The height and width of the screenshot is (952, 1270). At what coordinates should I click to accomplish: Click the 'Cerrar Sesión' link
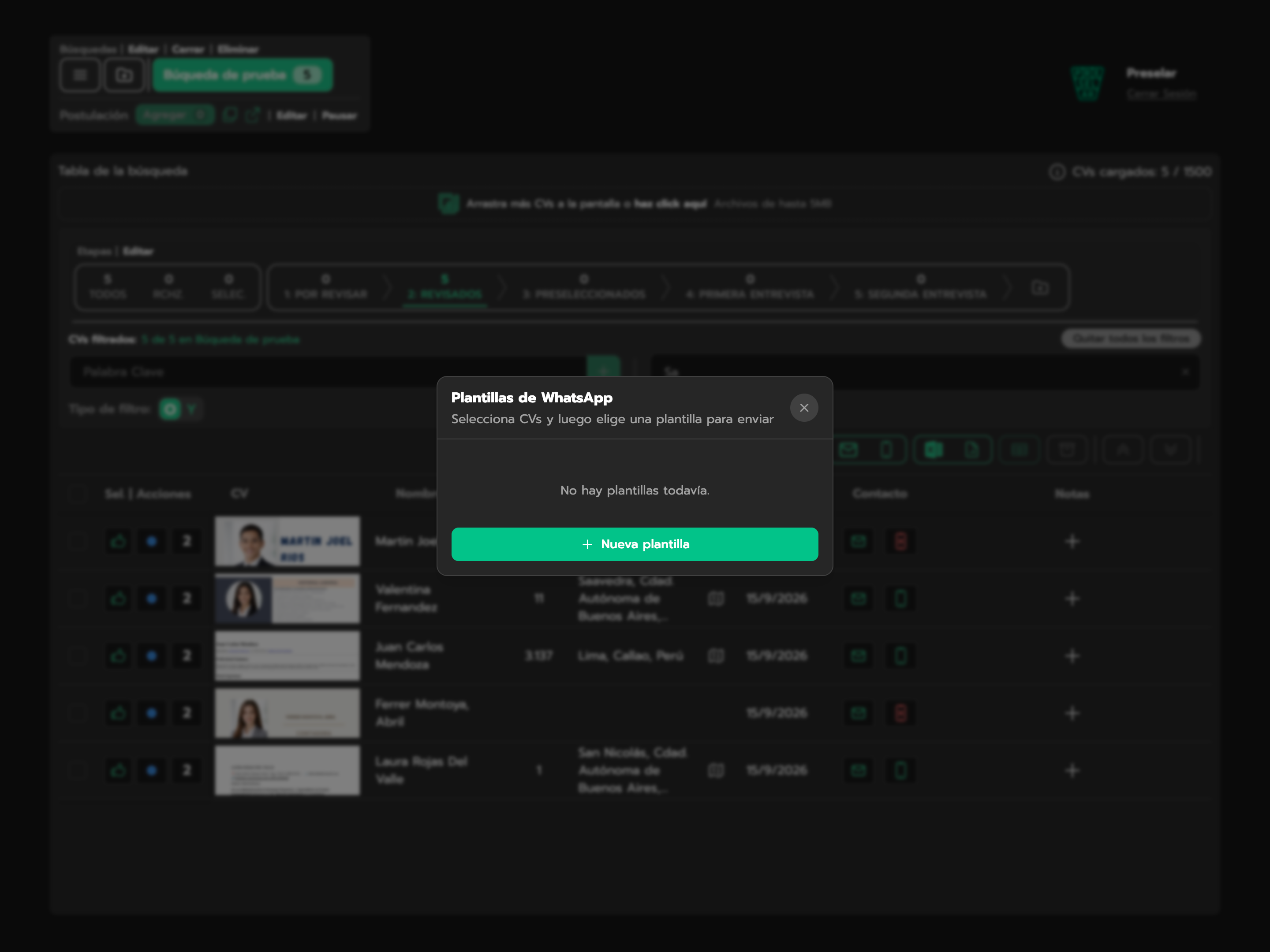(x=1161, y=93)
